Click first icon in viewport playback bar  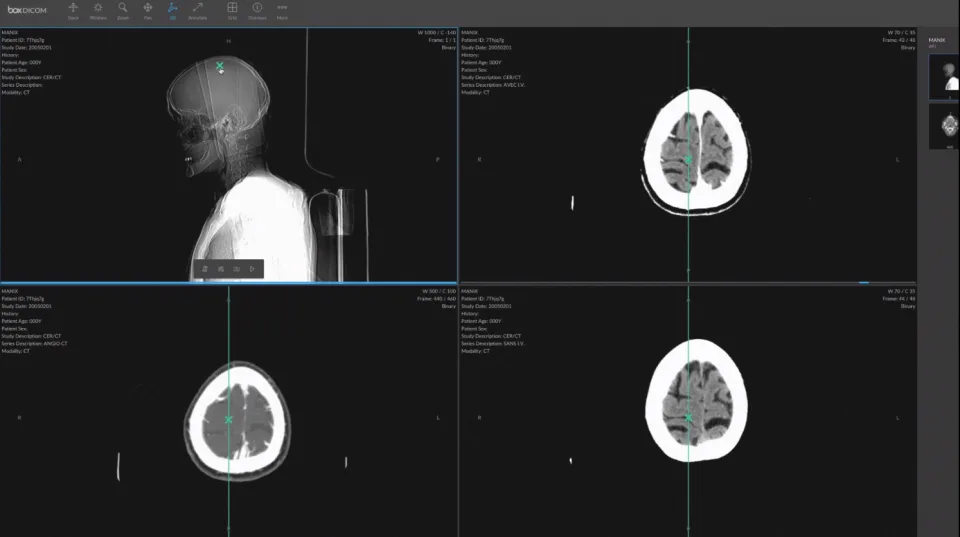pos(204,269)
